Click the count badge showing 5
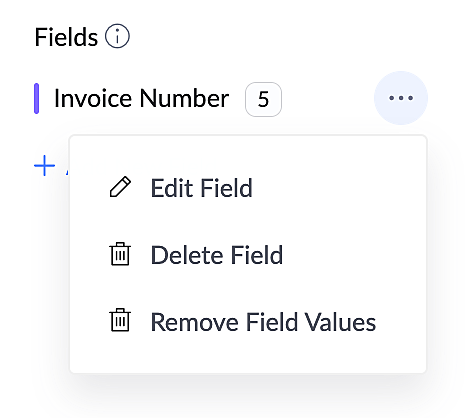 click(263, 99)
